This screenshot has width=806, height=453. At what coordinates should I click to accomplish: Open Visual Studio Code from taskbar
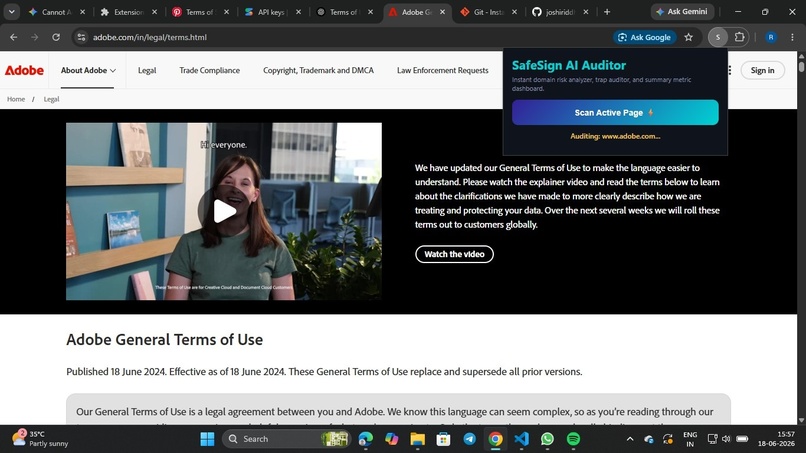click(521, 439)
